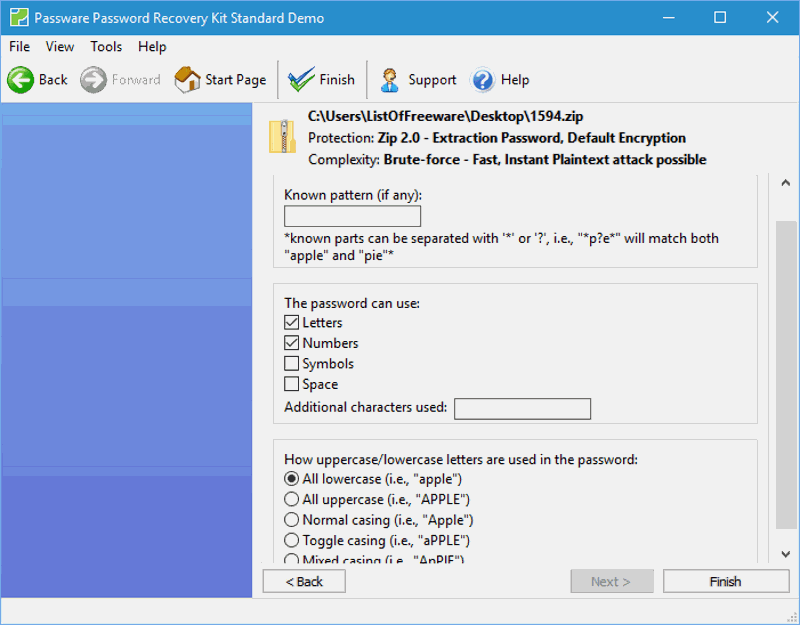Select the All lowercase radio option
800x625 pixels.
(x=291, y=479)
